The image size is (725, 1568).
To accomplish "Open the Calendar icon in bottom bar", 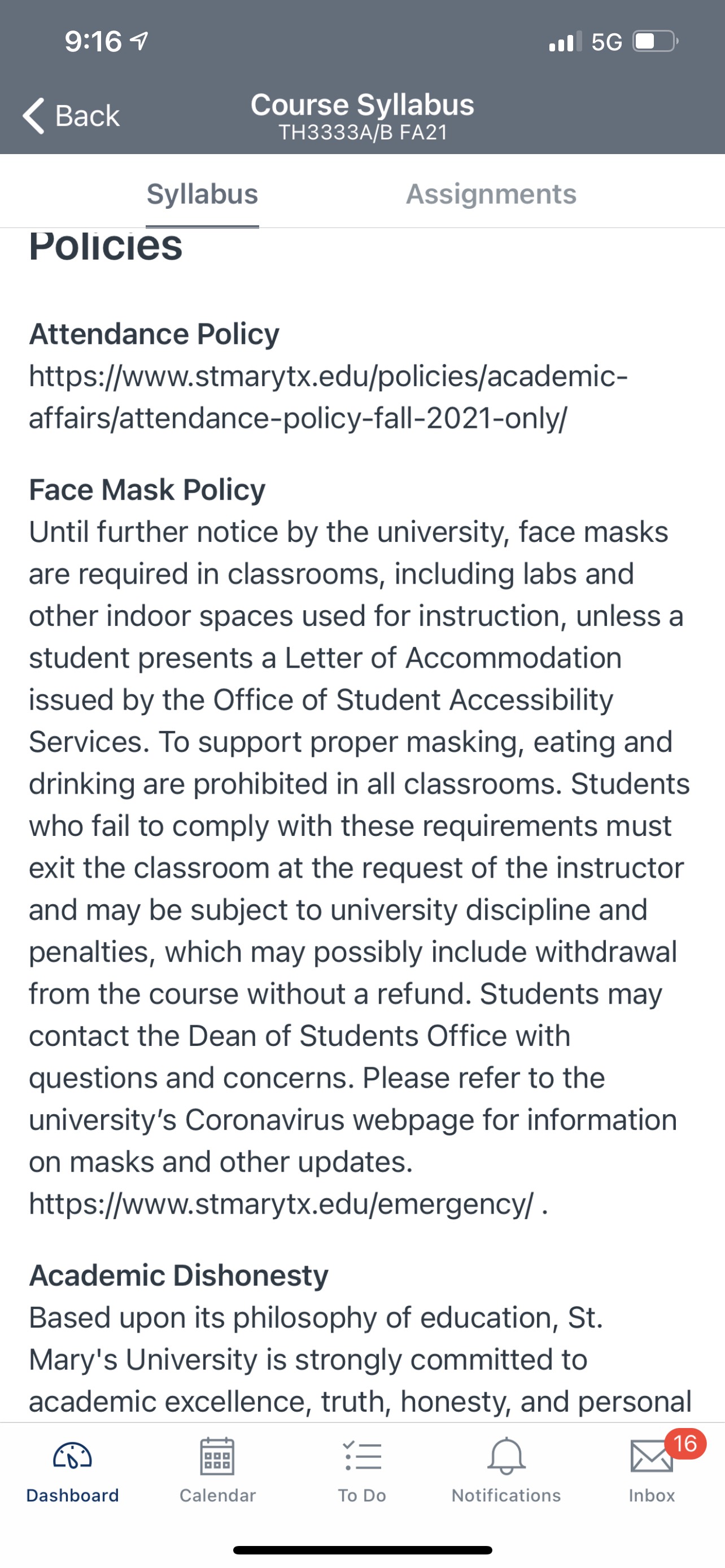I will pyautogui.click(x=217, y=1457).
